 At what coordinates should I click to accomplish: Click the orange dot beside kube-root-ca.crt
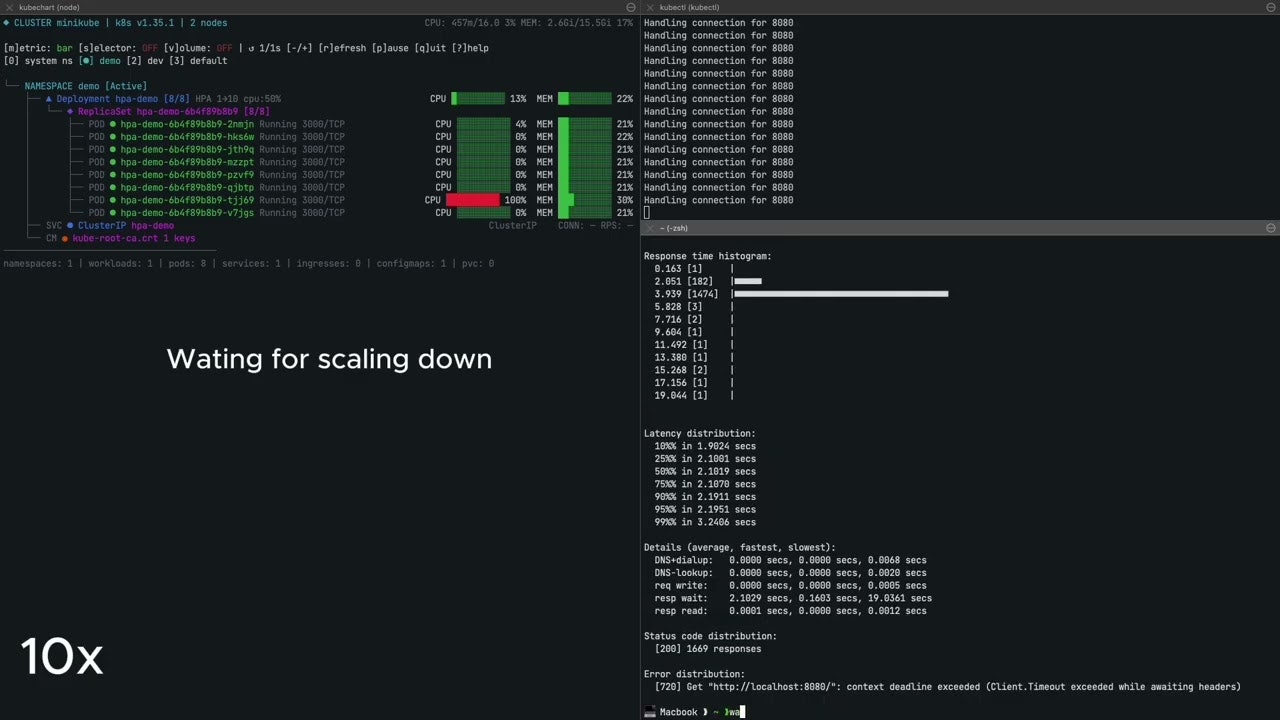click(65, 239)
